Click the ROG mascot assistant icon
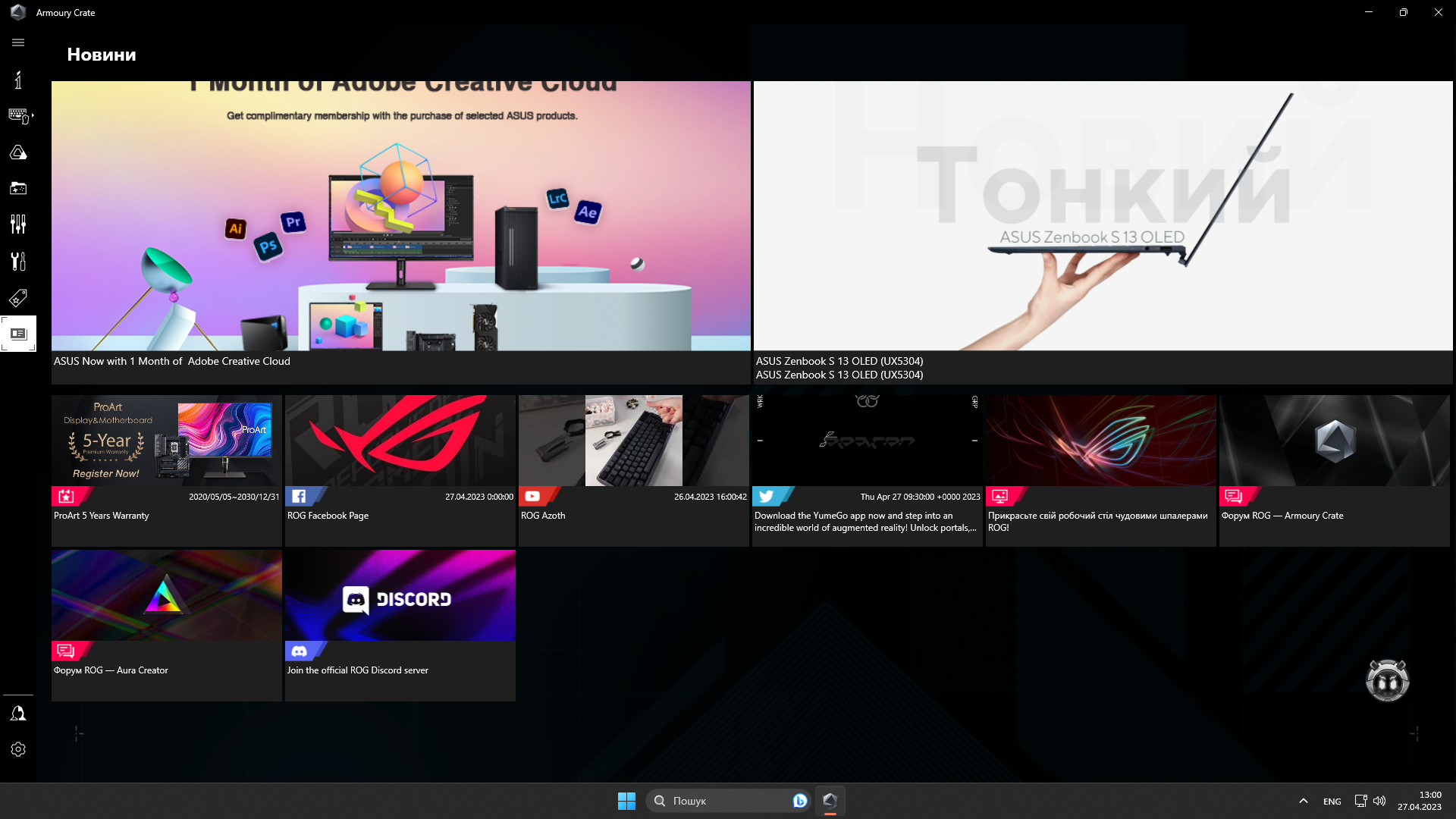Screen dimensions: 1456x819 point(1387,680)
